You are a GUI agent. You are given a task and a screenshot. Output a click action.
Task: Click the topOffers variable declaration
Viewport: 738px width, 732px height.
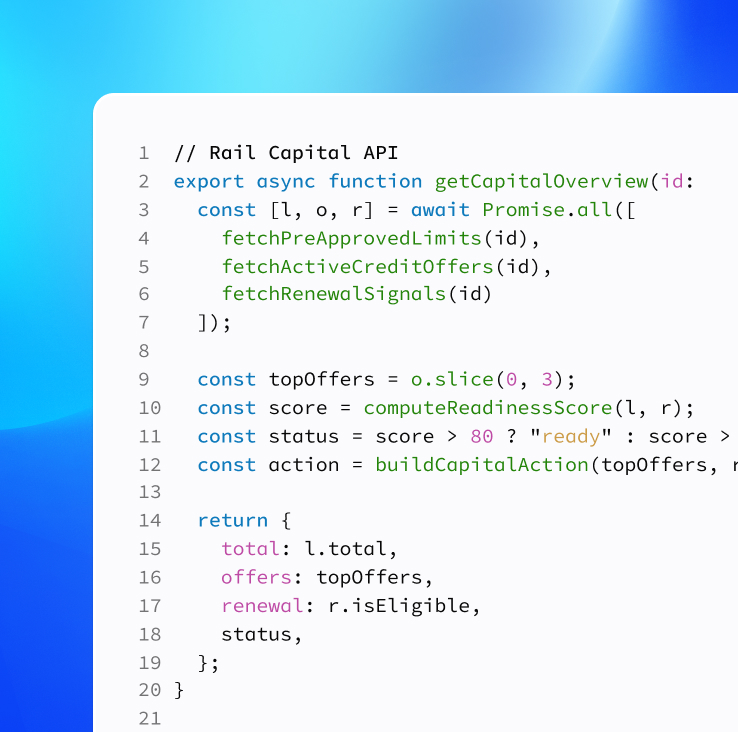(321, 380)
